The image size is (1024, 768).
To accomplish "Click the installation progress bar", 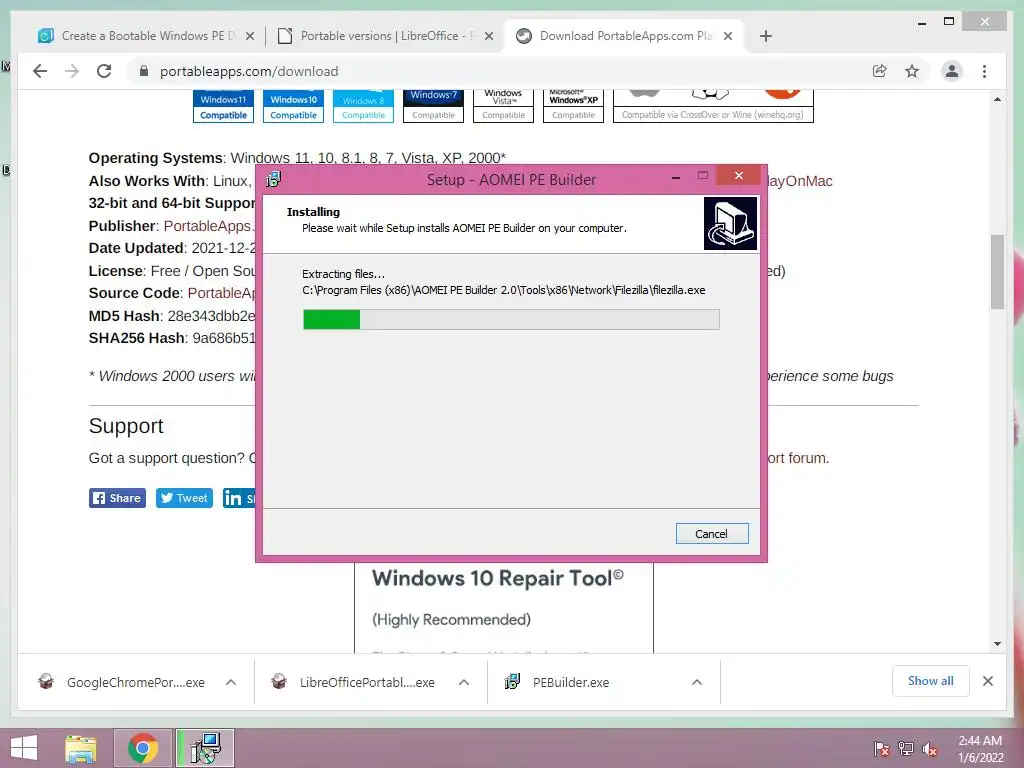I will [x=511, y=319].
